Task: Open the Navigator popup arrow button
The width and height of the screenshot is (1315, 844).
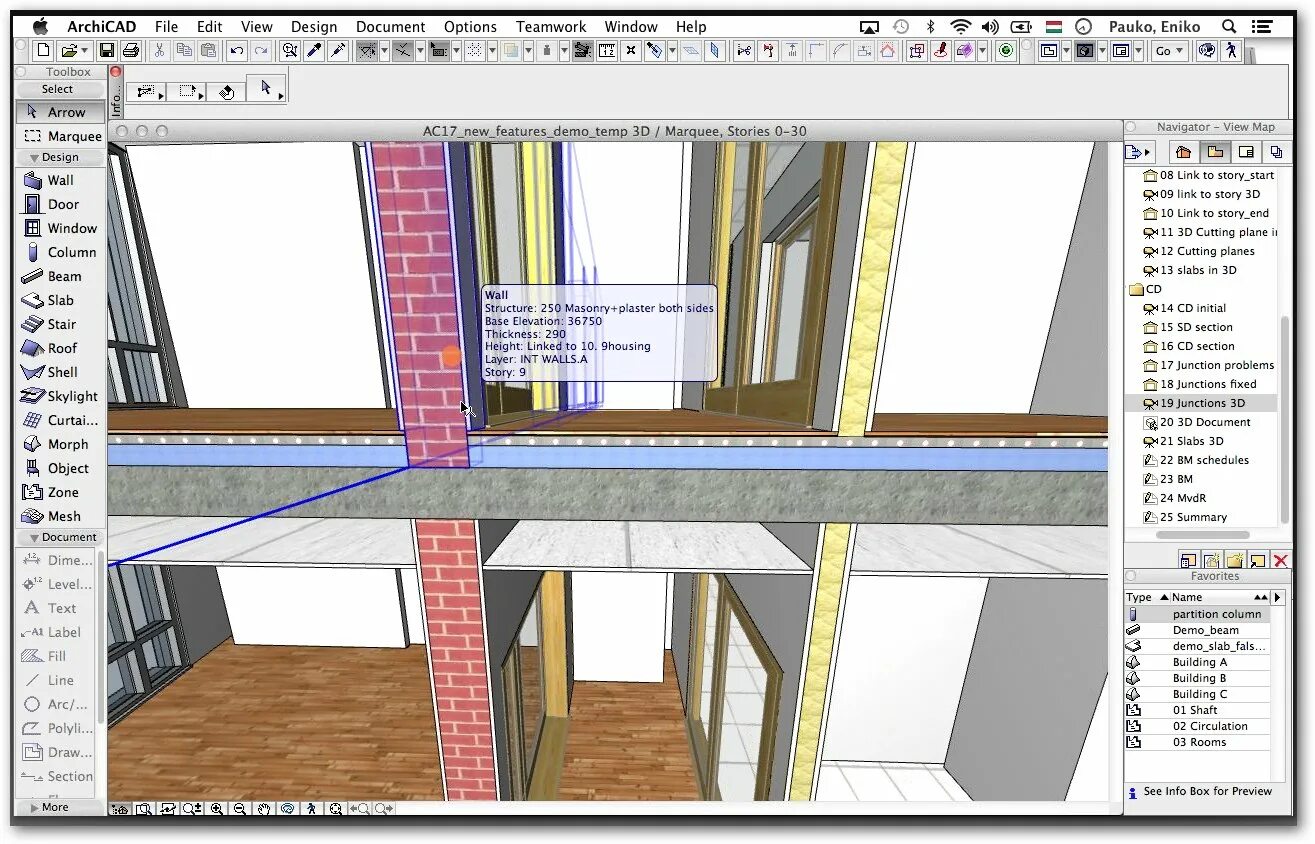Action: 1138,152
